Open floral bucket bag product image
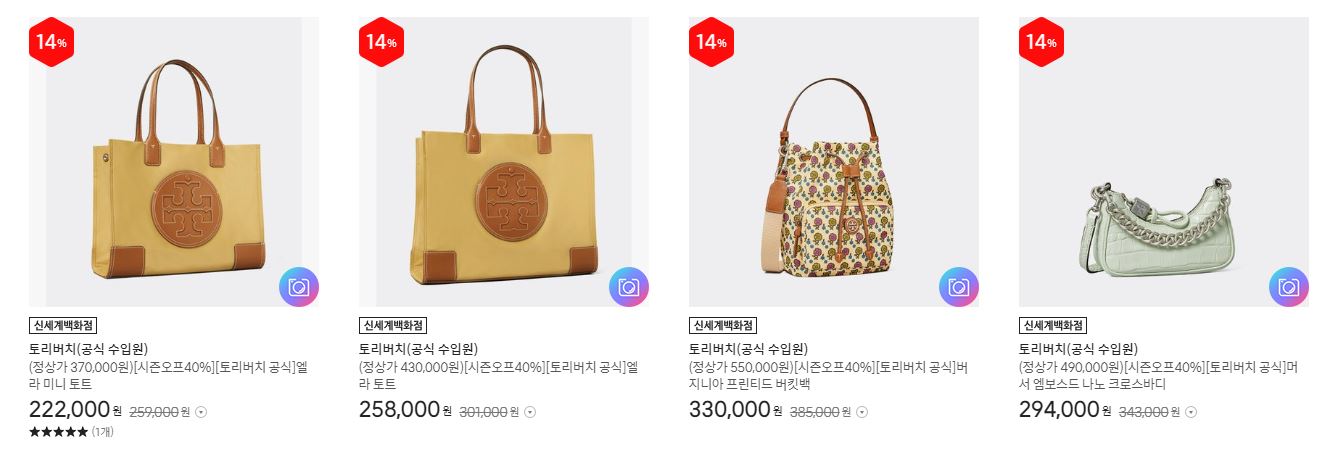This screenshot has height=462, width=1332. pyautogui.click(x=834, y=162)
